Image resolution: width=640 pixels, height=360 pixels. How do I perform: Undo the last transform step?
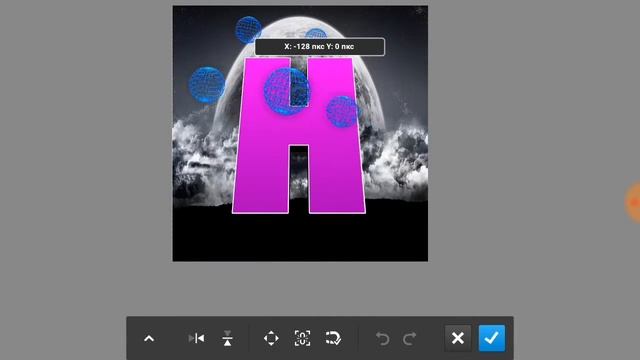pyautogui.click(x=382, y=338)
